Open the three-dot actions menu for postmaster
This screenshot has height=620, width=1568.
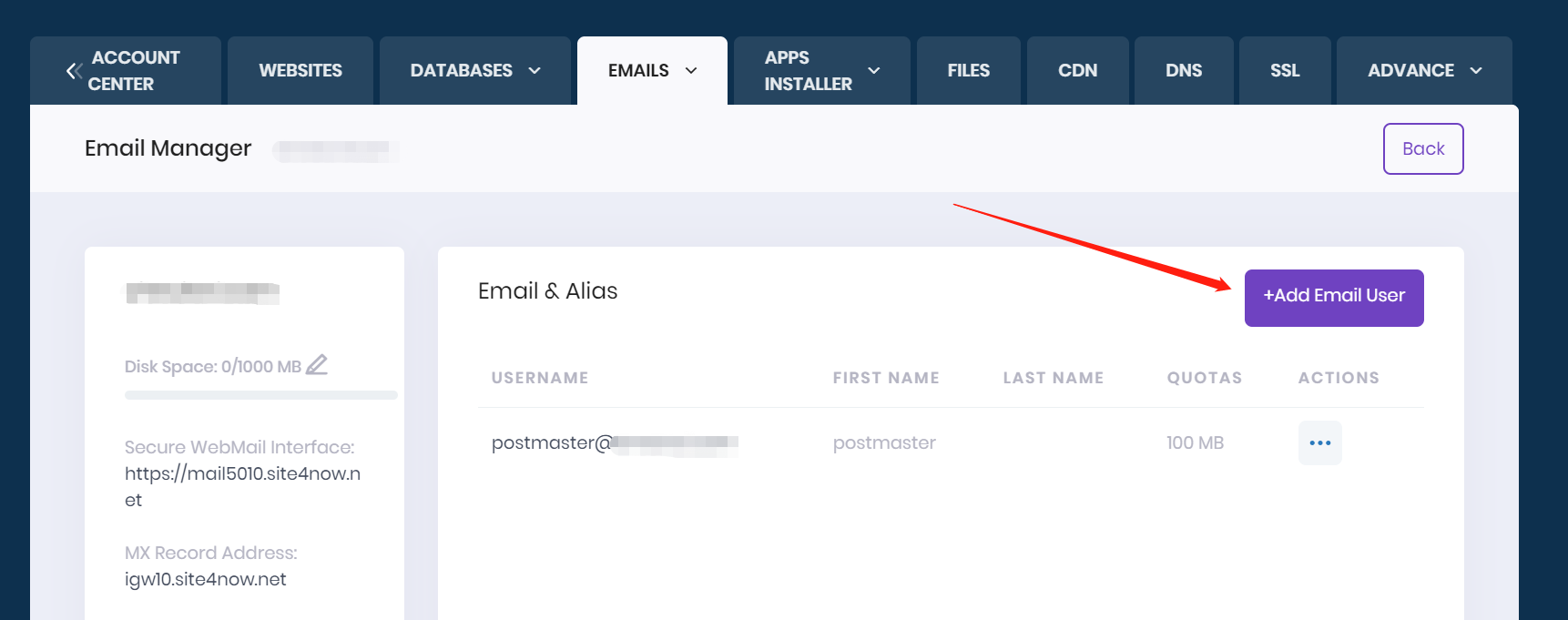1319,443
